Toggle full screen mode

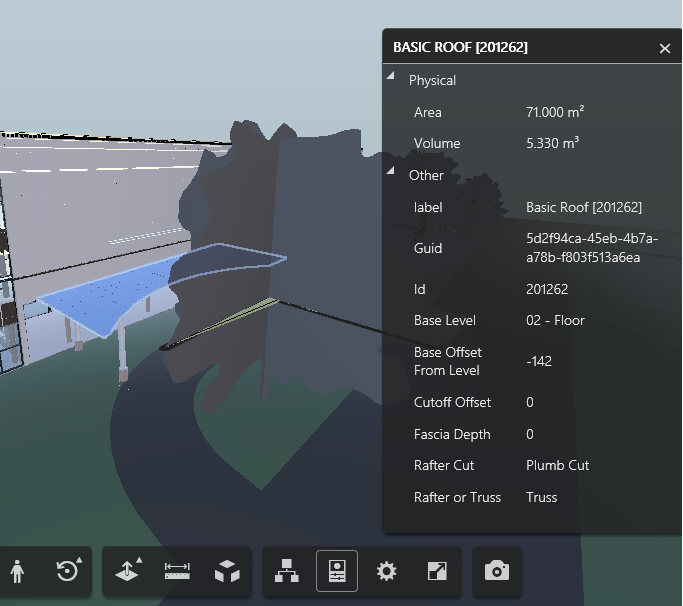pyautogui.click(x=437, y=571)
